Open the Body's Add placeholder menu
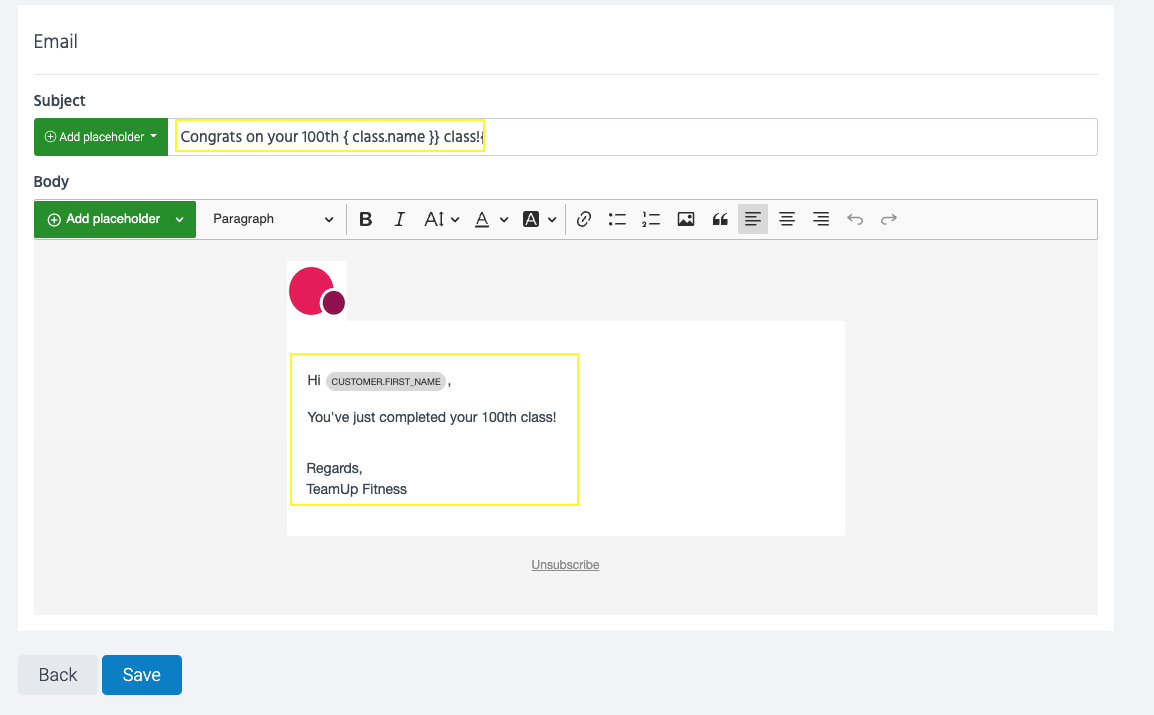The width and height of the screenshot is (1154, 715). [115, 219]
